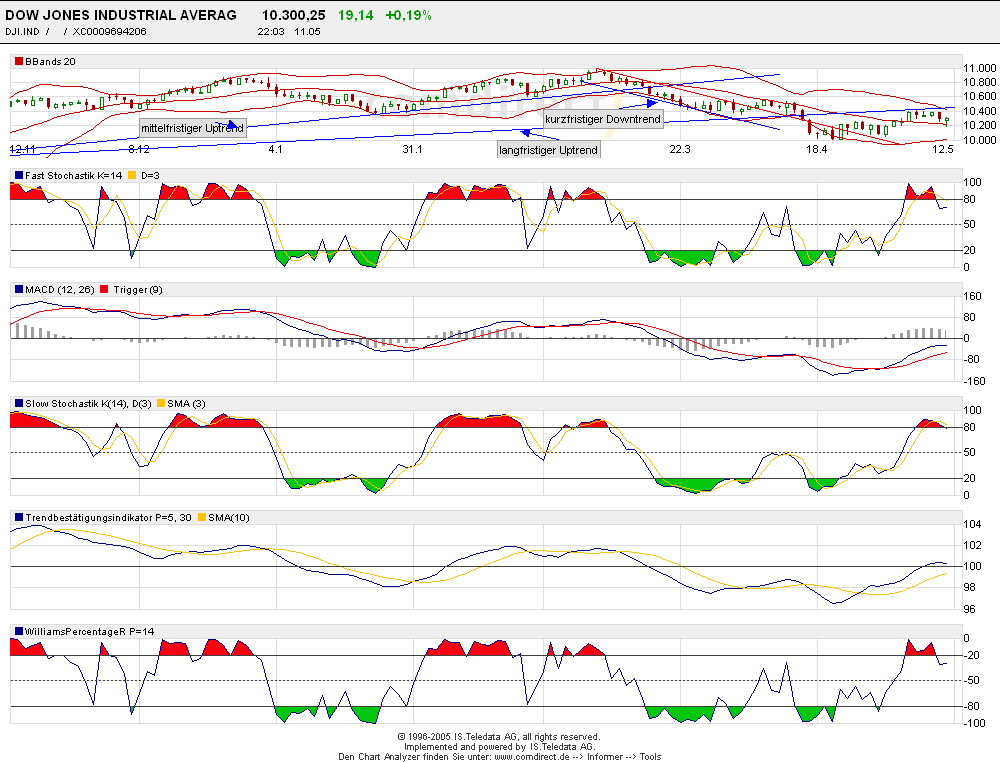1000x762 pixels.
Task: Click the 10.300,25 price value
Action: click(x=294, y=15)
